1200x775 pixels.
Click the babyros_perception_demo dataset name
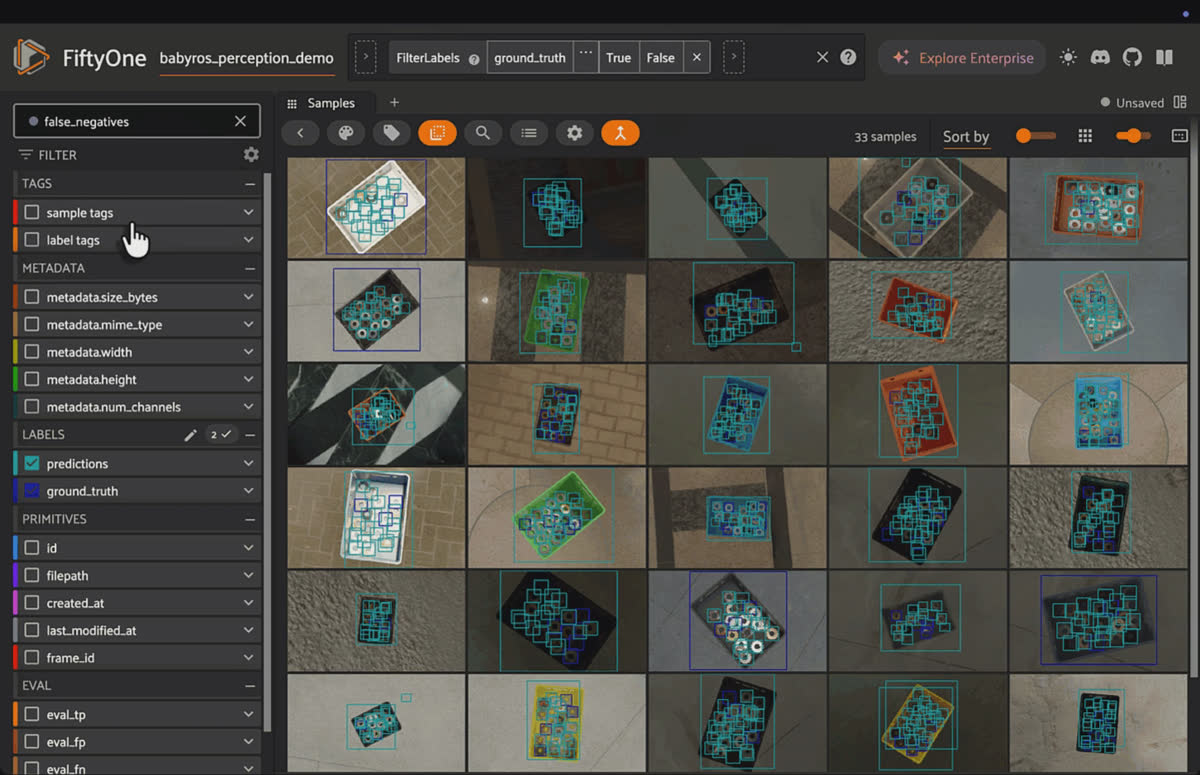[x=247, y=58]
